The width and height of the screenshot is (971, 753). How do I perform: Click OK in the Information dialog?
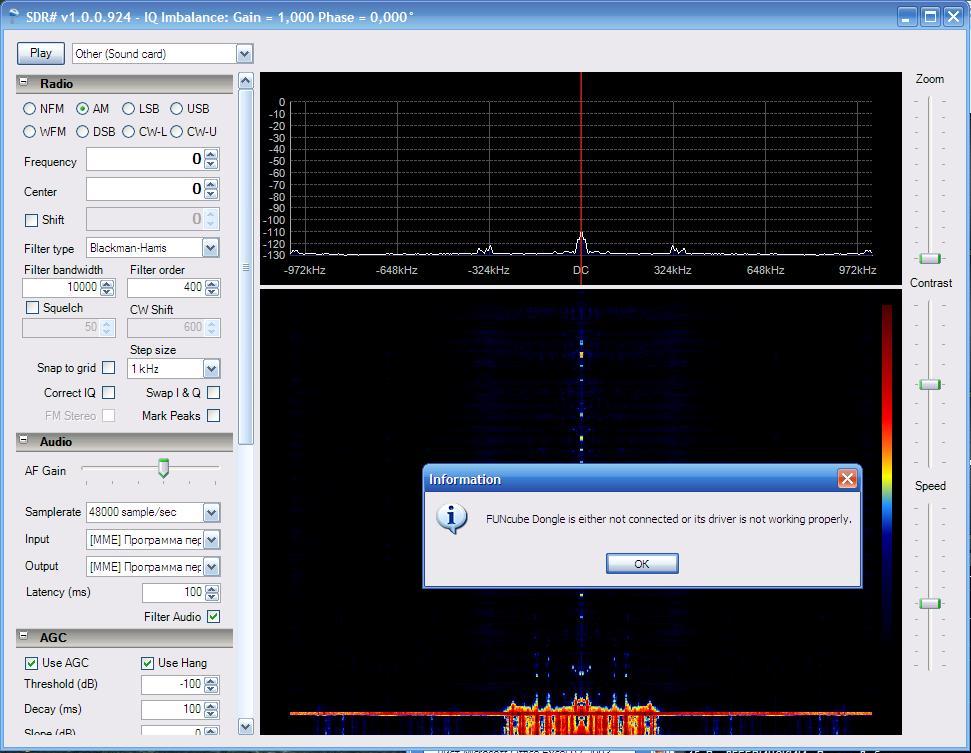(642, 564)
